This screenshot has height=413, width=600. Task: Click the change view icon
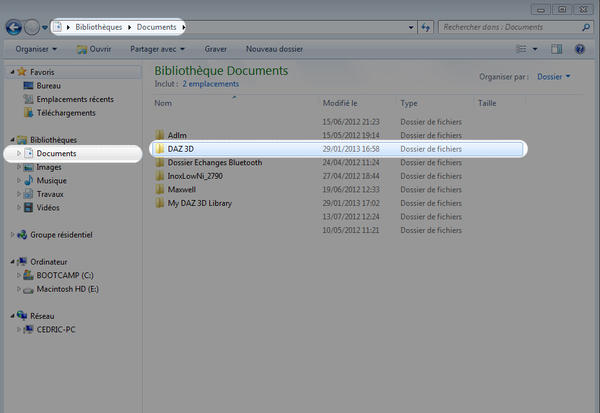click(x=521, y=49)
